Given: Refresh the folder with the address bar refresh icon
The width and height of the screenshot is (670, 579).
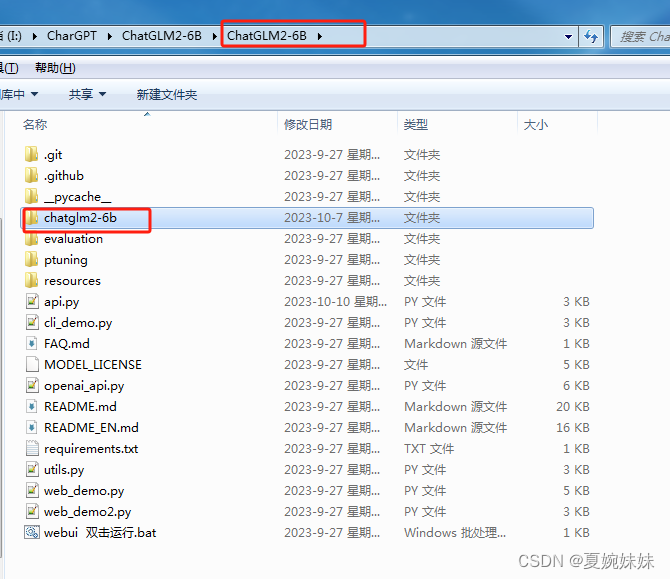Looking at the screenshot, I should [591, 37].
